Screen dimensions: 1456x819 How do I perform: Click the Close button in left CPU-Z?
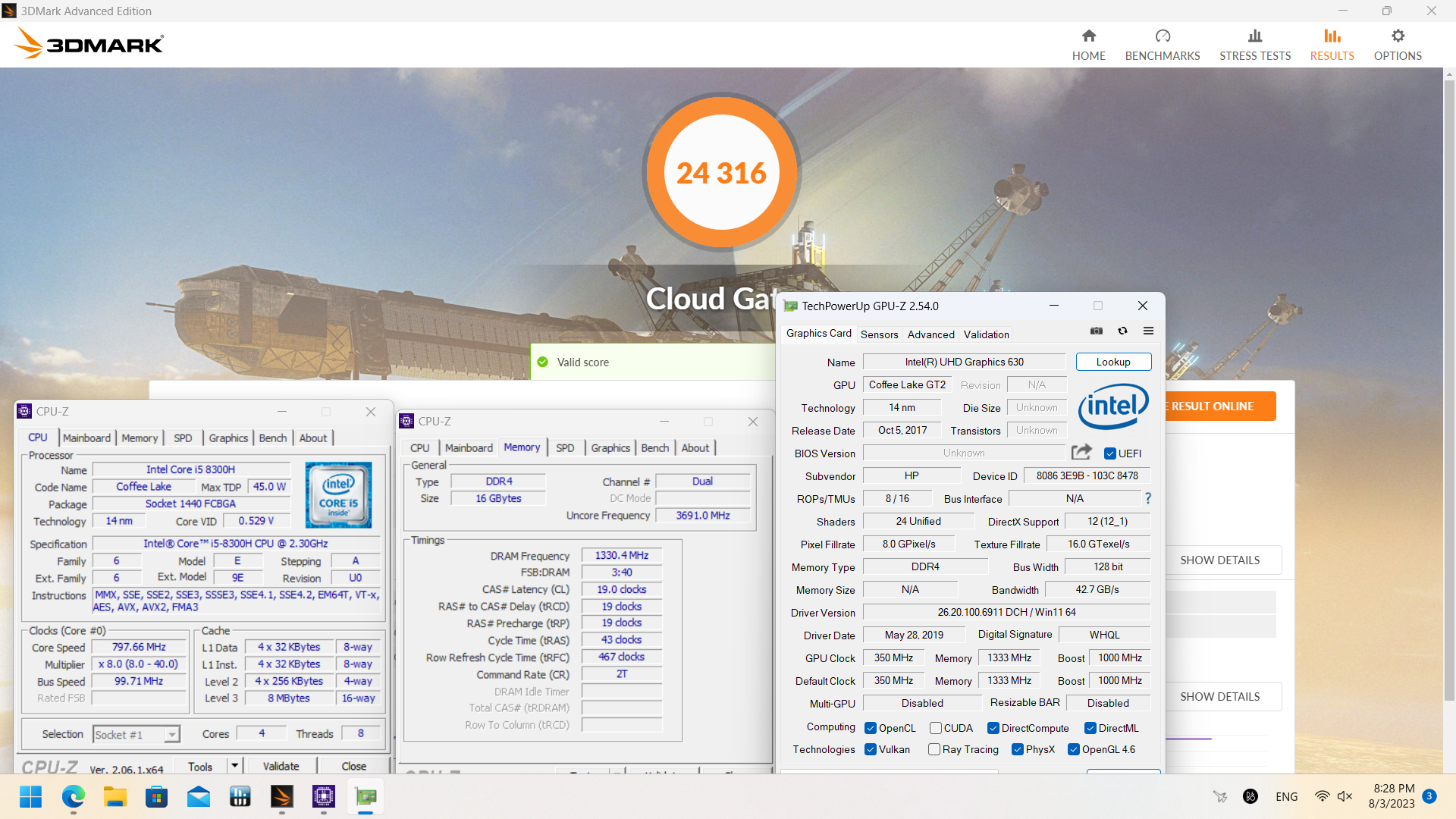pyautogui.click(x=353, y=766)
